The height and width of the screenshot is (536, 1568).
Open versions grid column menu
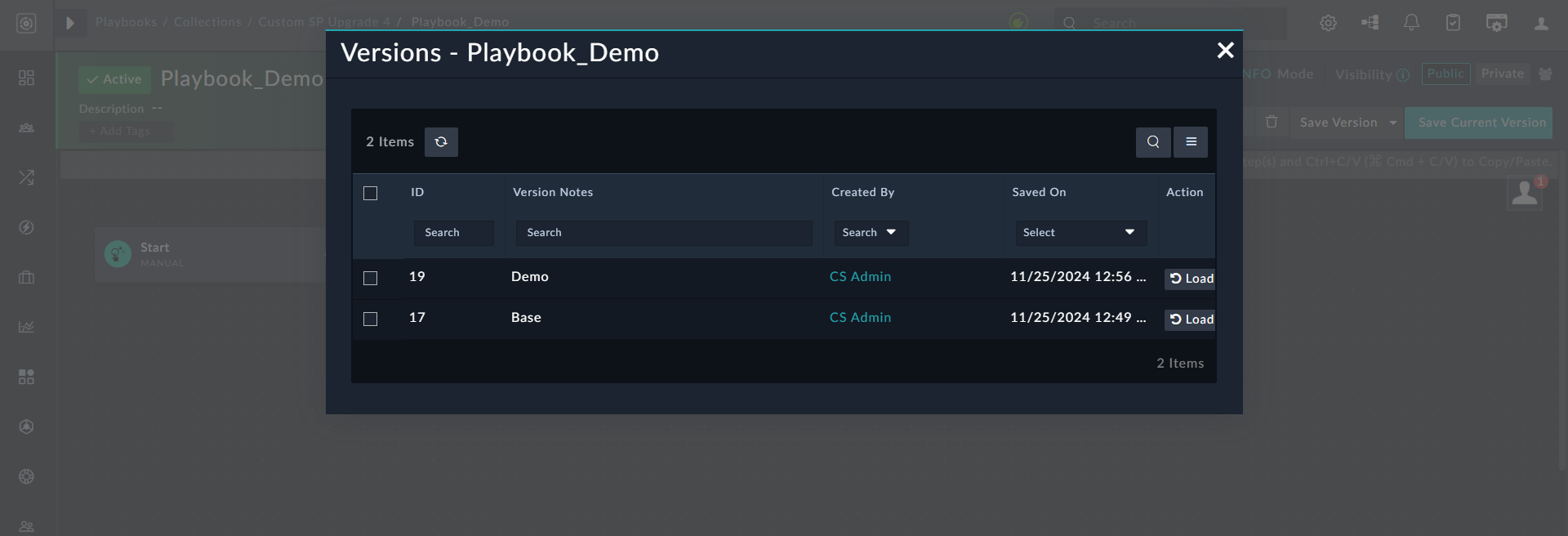coord(1191,142)
